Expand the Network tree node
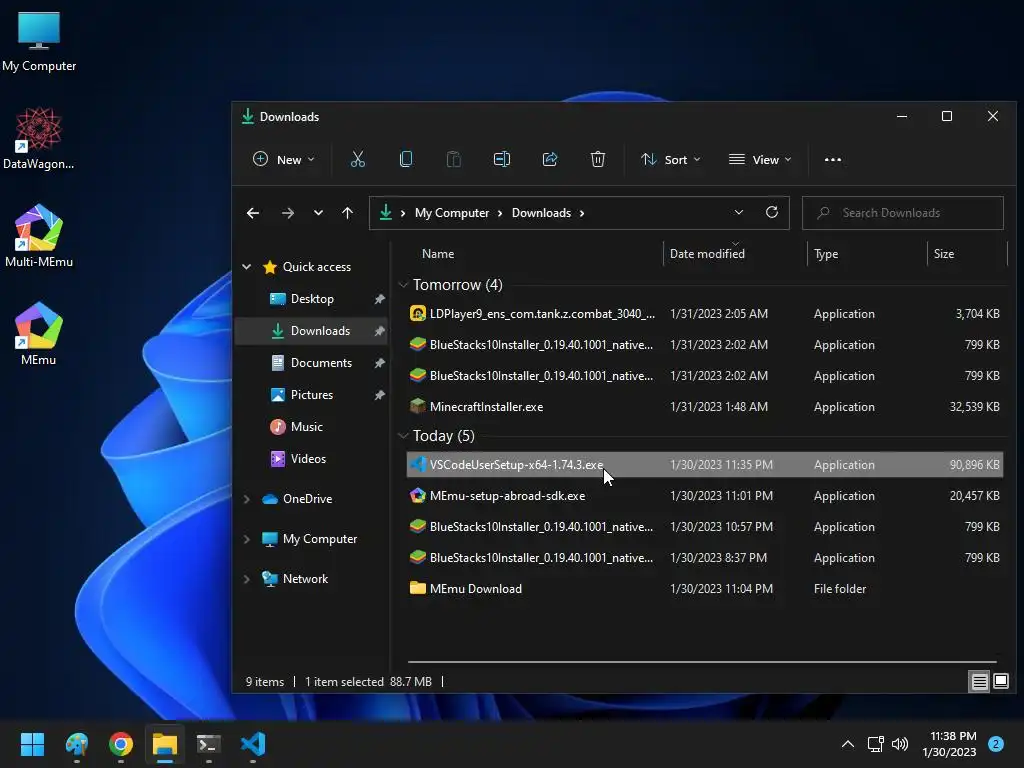Screen dimensions: 1024x768 (x=246, y=579)
